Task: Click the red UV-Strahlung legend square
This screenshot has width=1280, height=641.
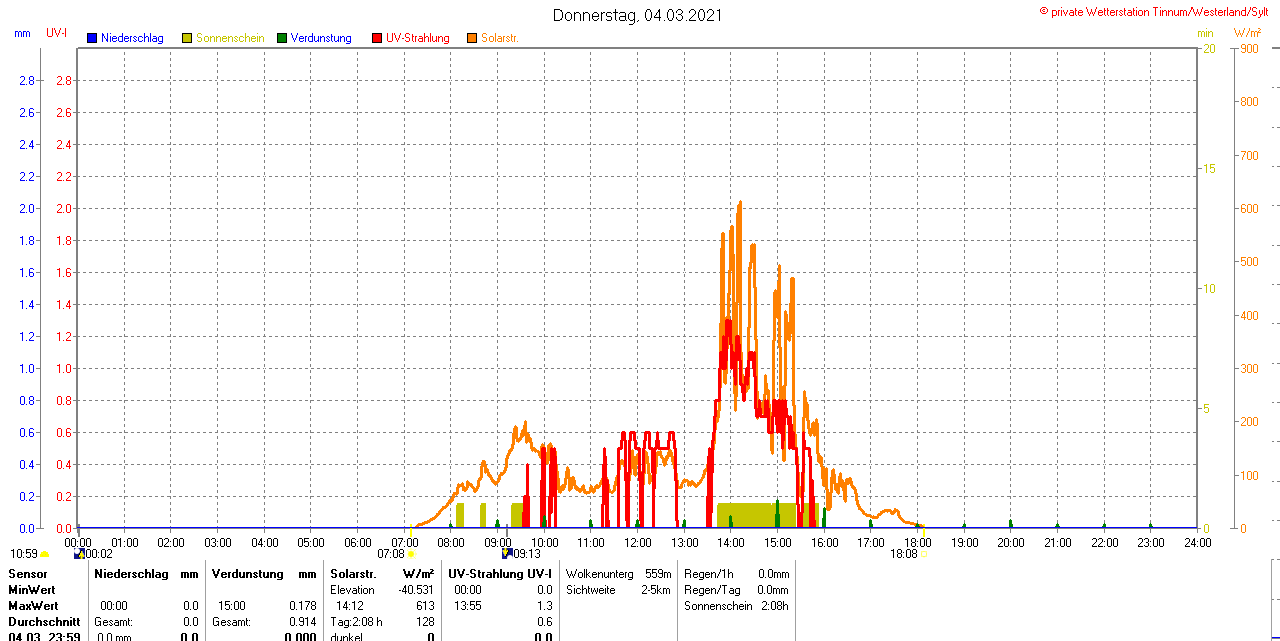Action: 377,38
